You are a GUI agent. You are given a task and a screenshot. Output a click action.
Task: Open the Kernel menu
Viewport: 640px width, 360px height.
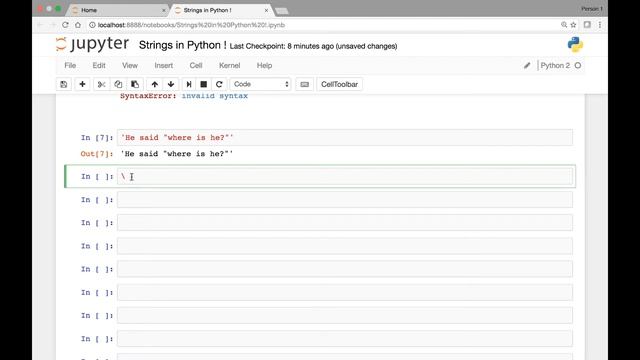[229, 65]
